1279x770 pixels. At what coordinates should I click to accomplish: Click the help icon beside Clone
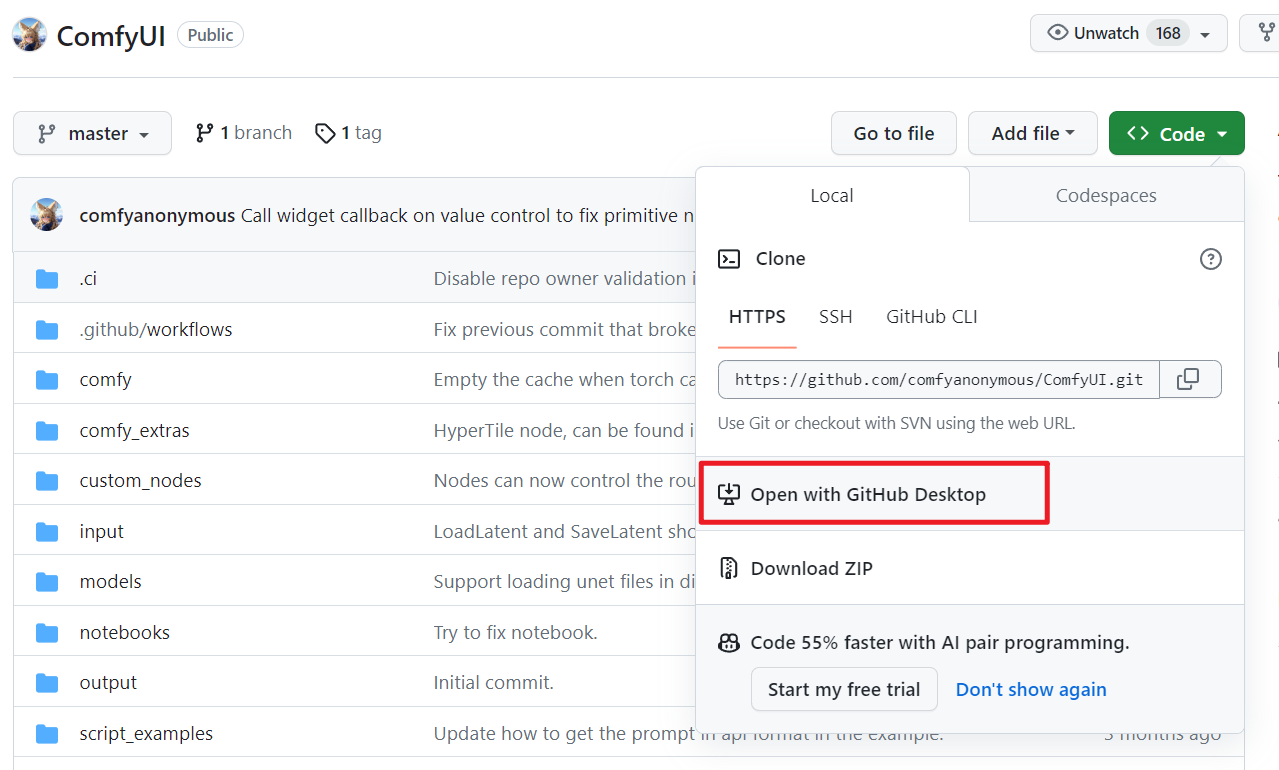(x=1210, y=259)
